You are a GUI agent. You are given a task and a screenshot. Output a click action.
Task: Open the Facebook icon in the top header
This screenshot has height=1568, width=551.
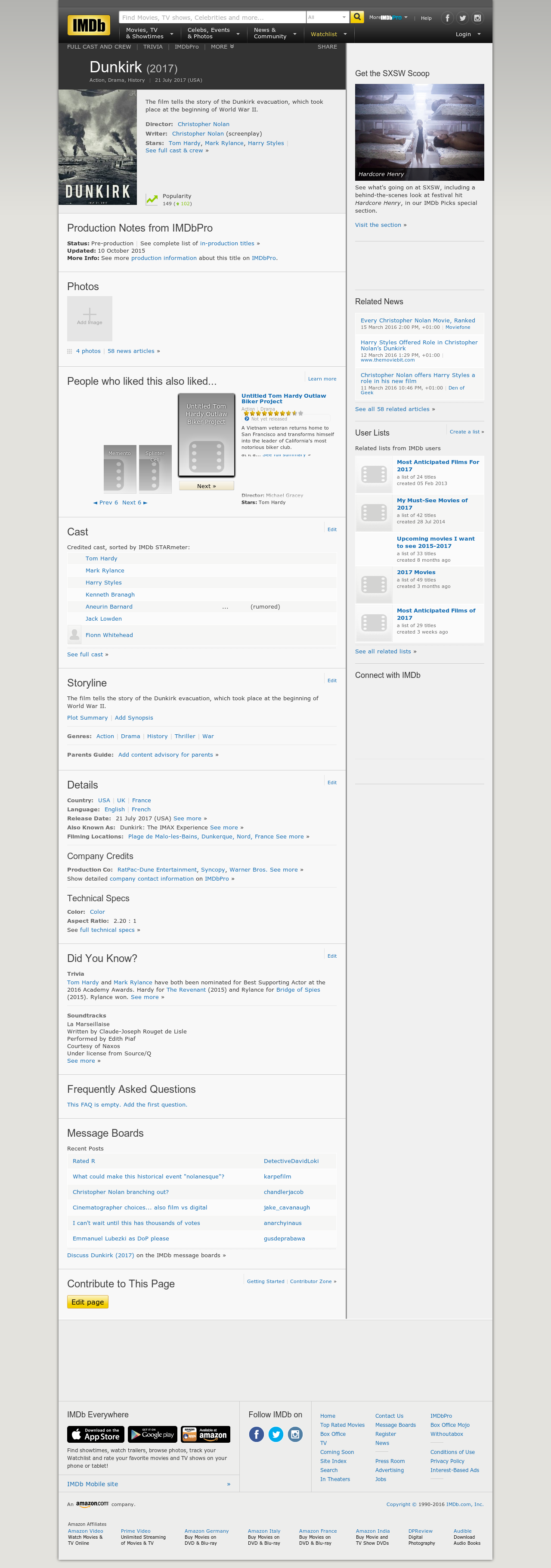(448, 18)
